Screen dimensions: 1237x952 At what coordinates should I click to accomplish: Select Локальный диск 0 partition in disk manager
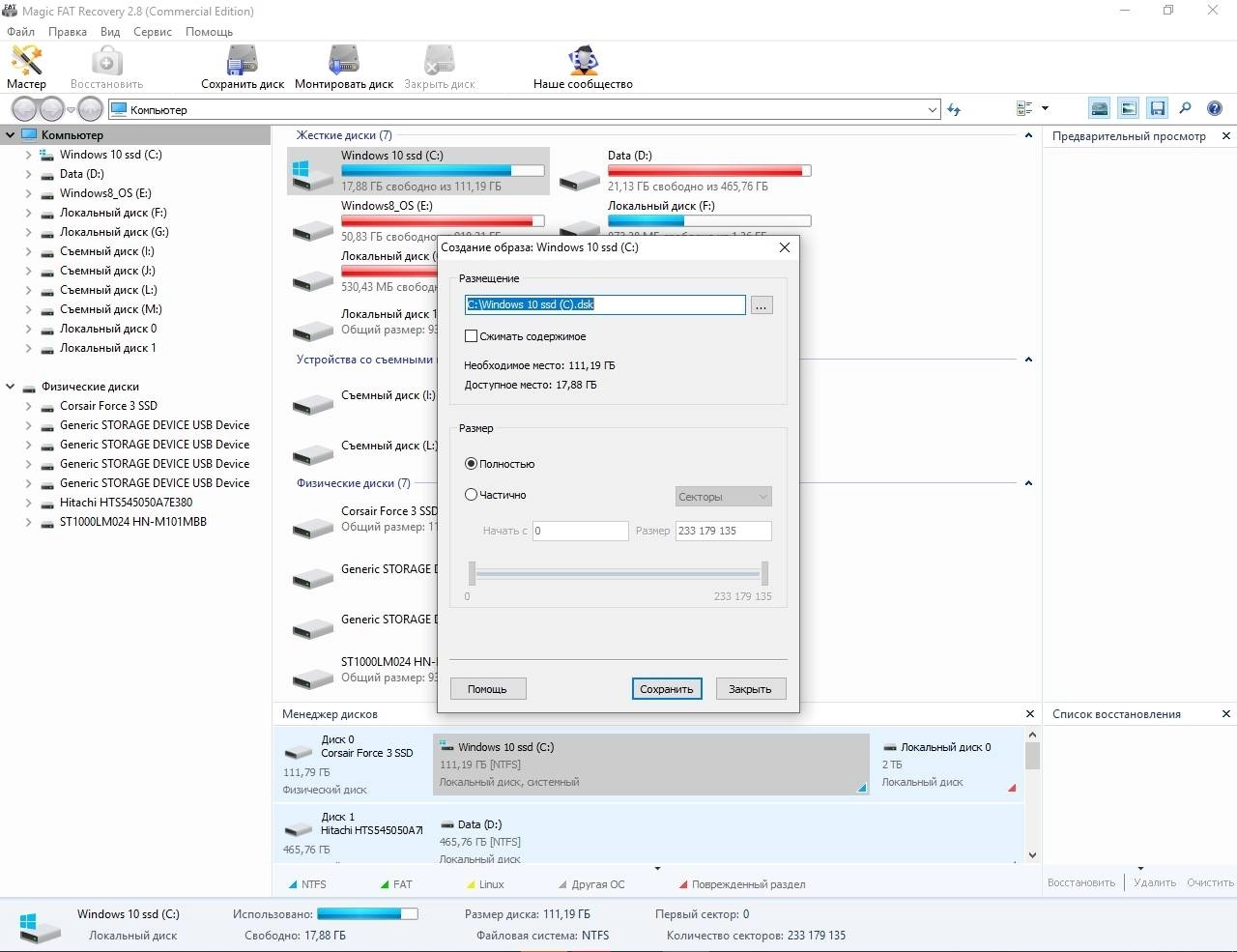tap(948, 764)
